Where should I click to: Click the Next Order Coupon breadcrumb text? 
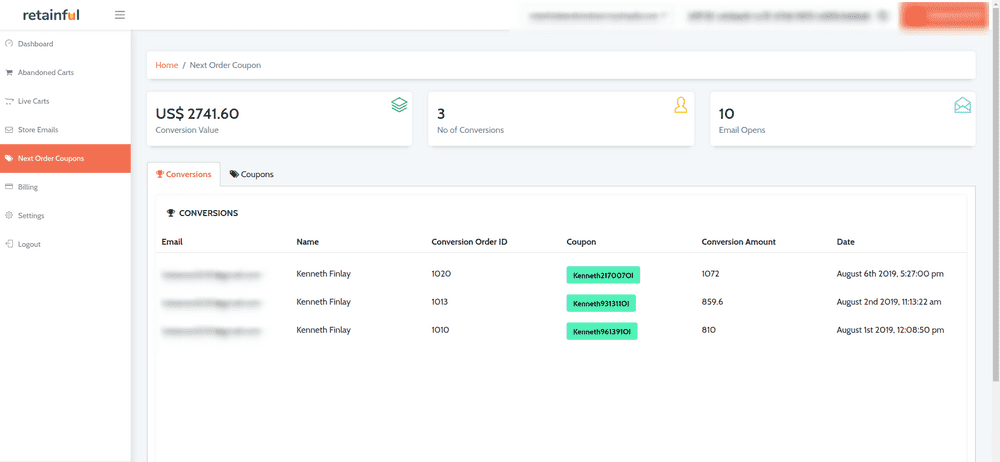[225, 65]
